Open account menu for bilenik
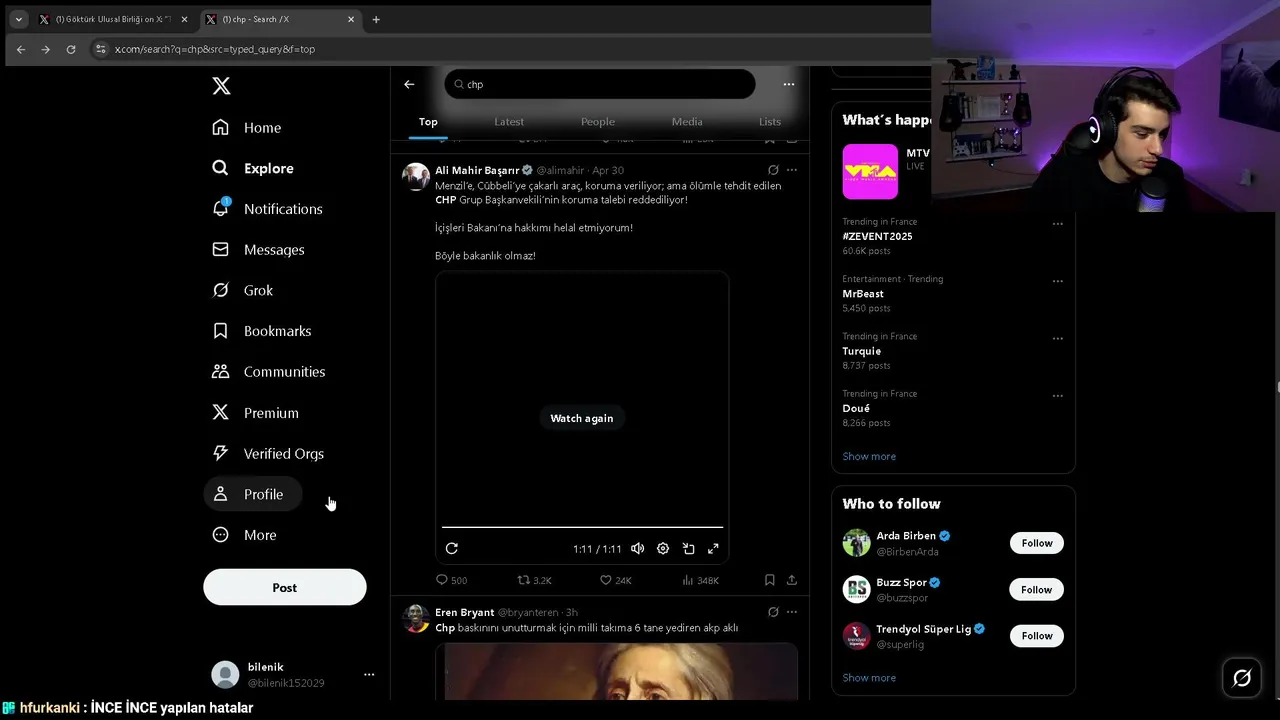1280x720 pixels. click(369, 675)
